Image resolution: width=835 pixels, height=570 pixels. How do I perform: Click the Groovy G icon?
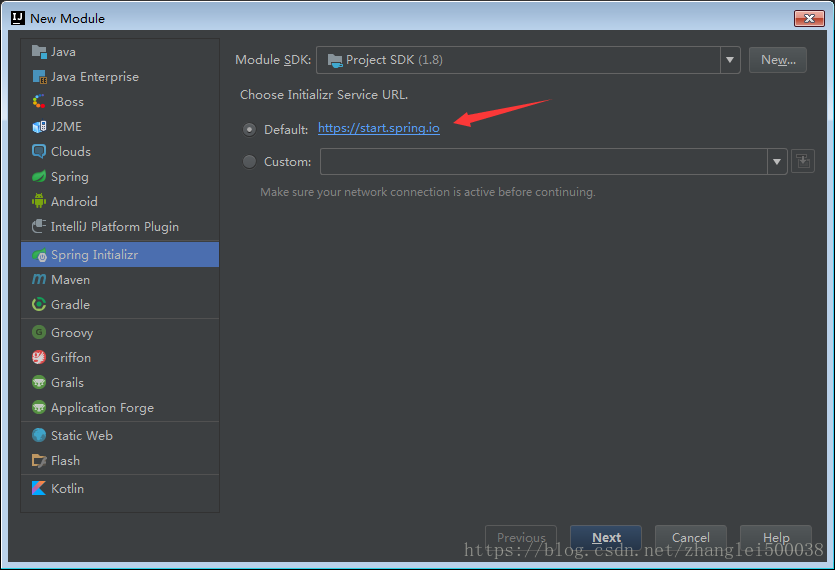[x=39, y=332]
